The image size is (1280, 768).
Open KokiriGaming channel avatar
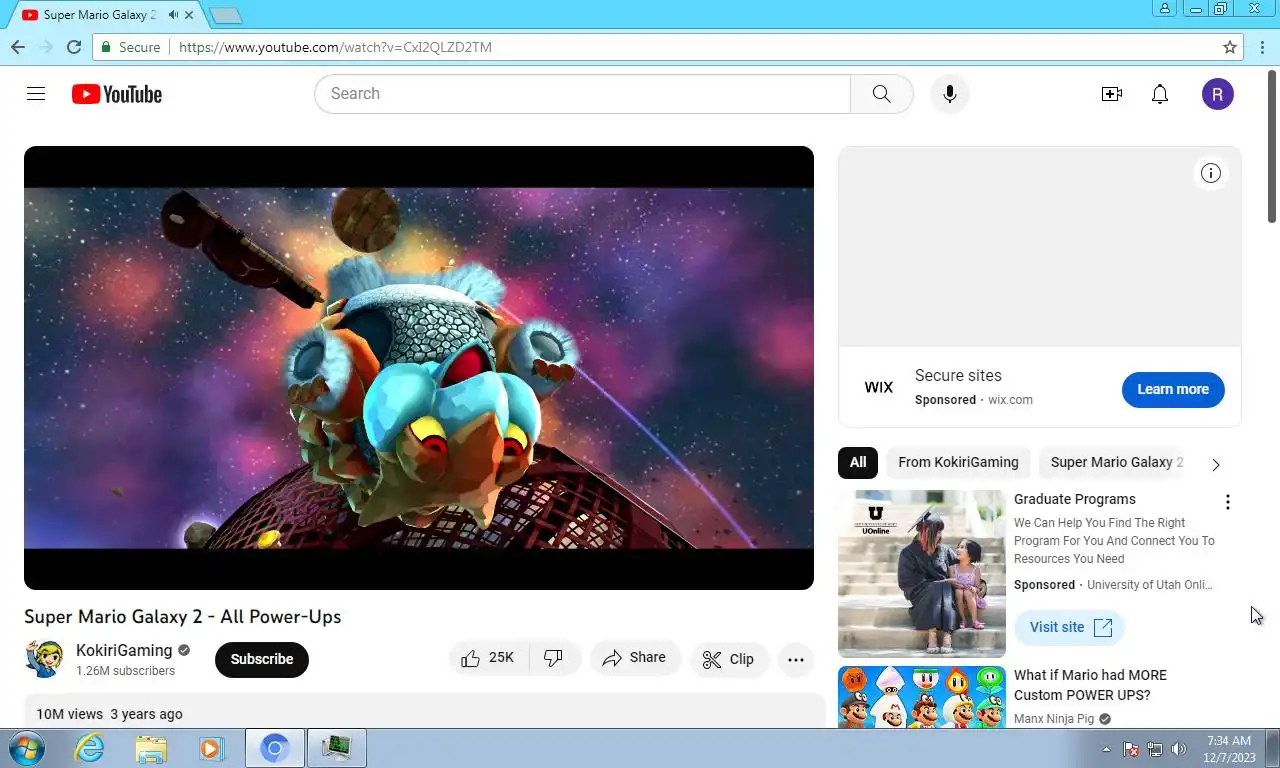(x=44, y=659)
